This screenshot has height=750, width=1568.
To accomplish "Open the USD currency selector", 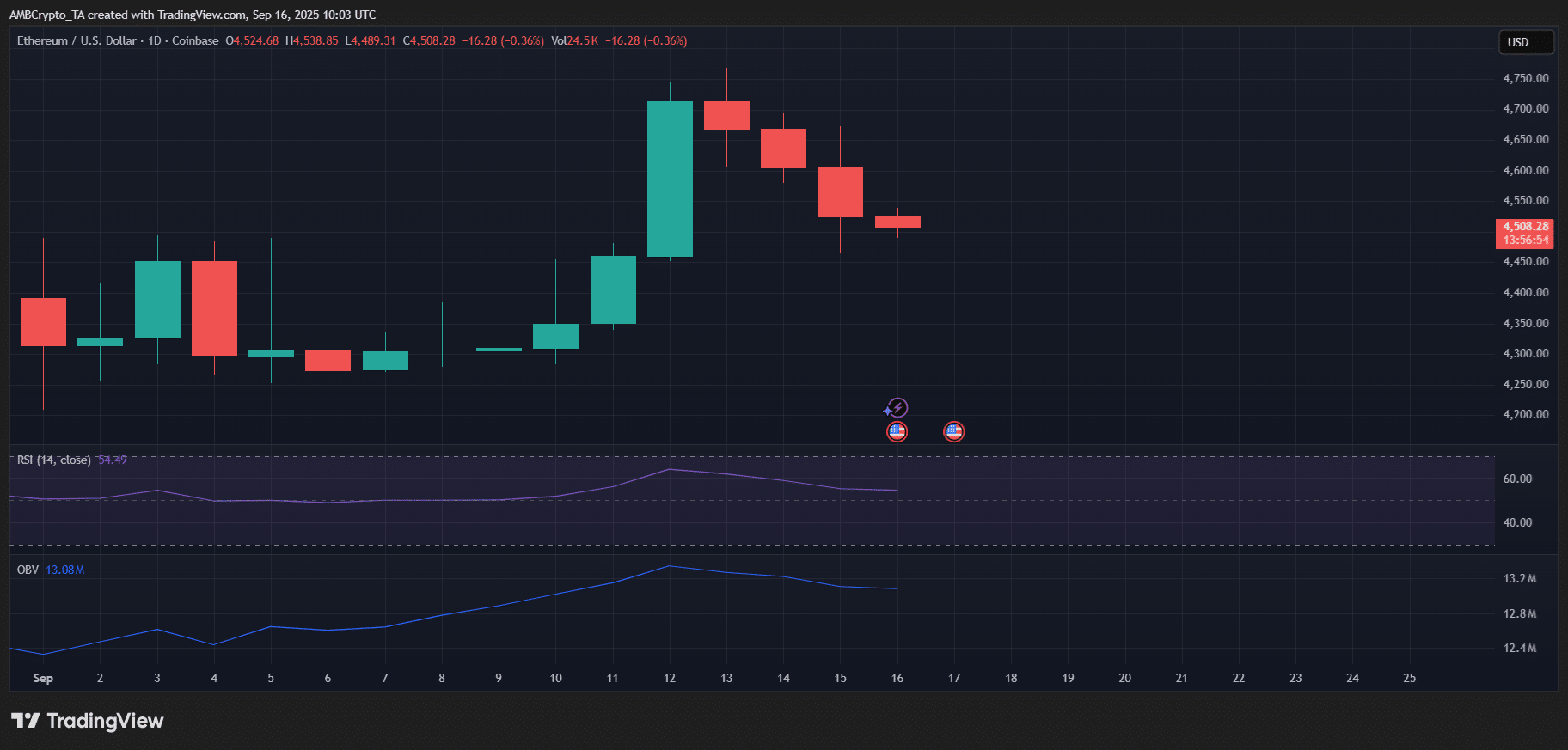I will point(1526,42).
